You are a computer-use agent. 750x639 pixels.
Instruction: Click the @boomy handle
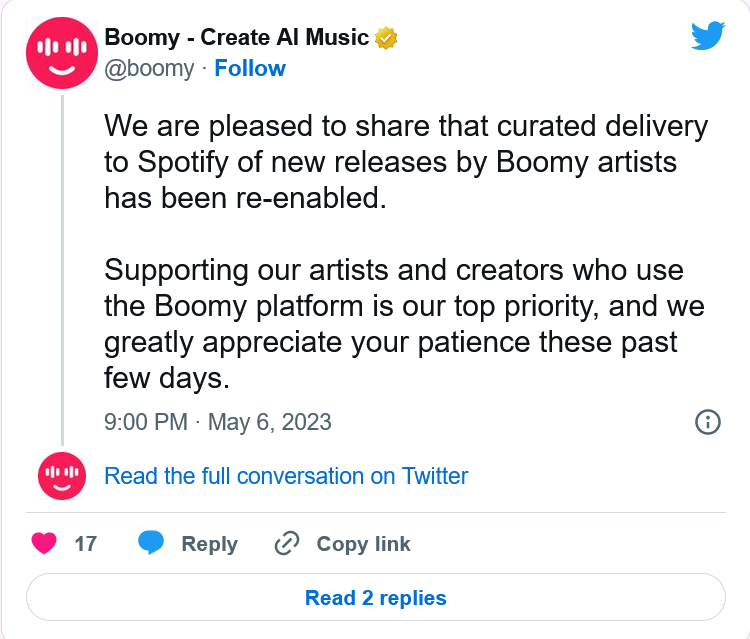[x=149, y=69]
